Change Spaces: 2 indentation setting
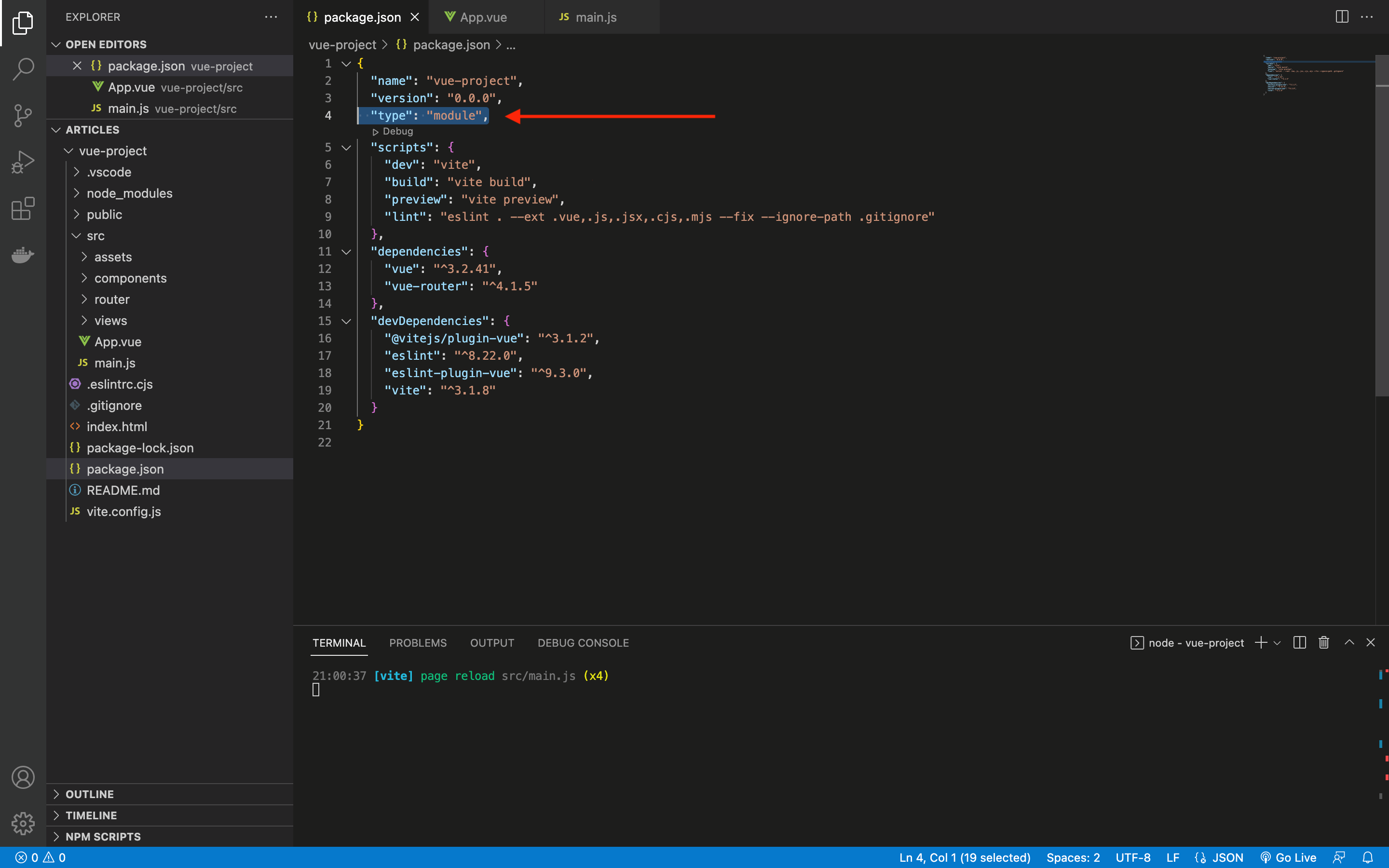 [1073, 858]
